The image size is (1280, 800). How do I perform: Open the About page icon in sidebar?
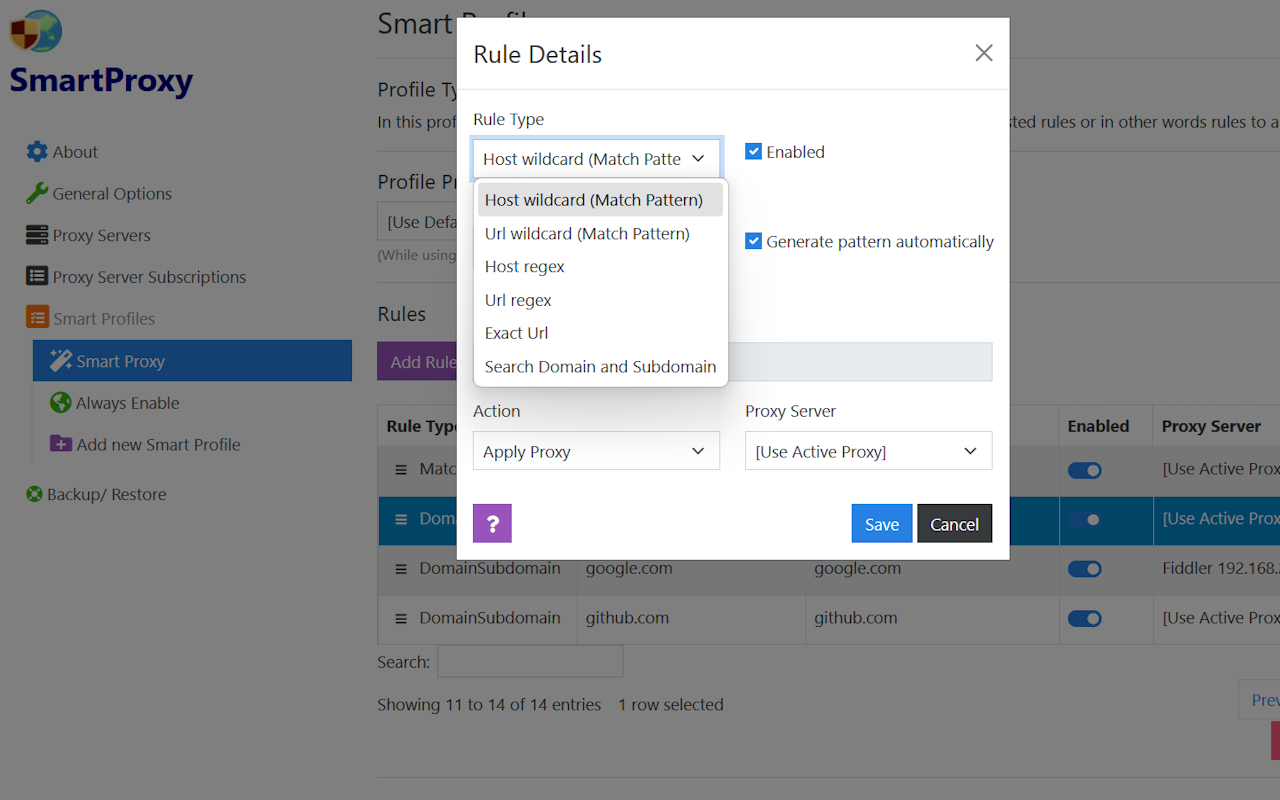(x=35, y=151)
